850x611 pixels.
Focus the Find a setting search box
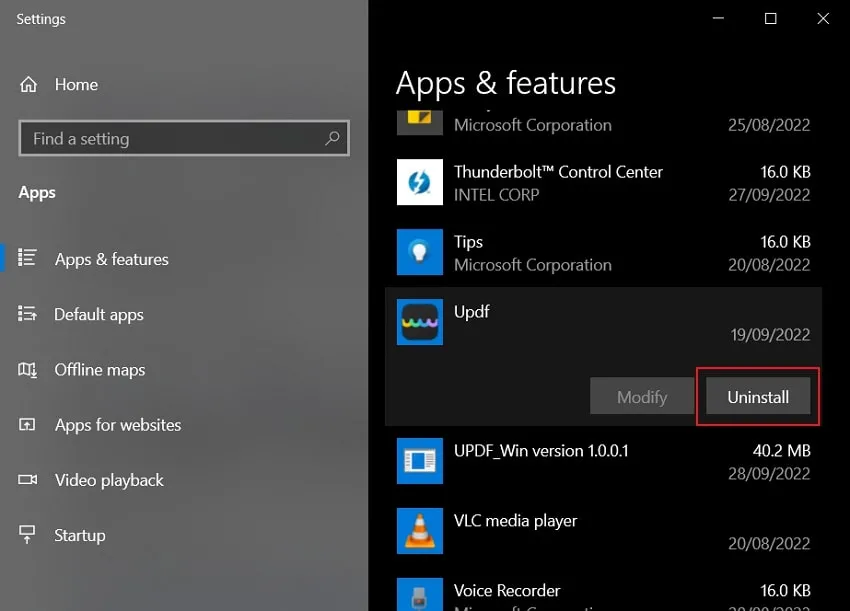184,138
